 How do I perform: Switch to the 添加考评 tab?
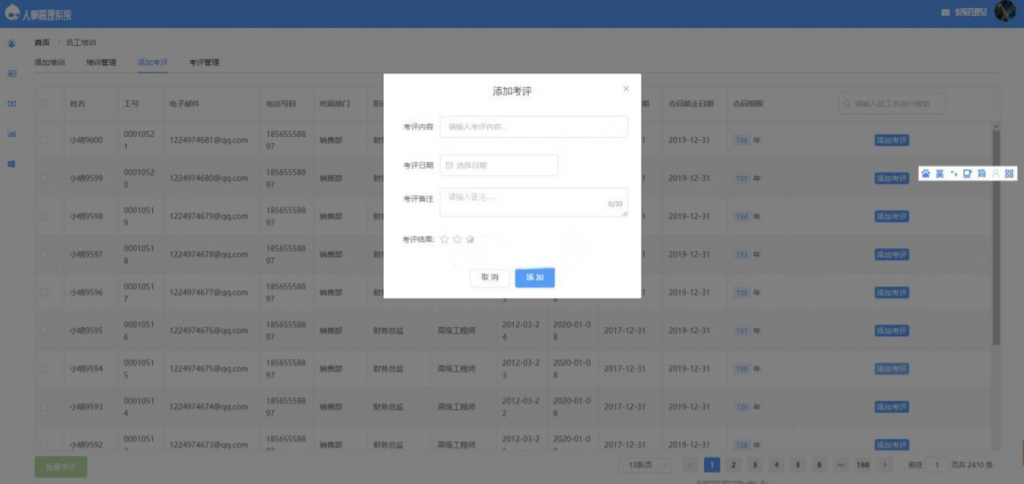tap(152, 63)
